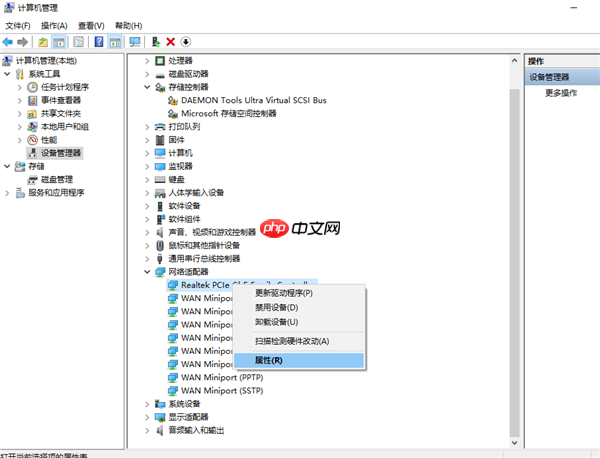This screenshot has width=600, height=458.
Task: Open the 帮助(H) menu
Action: [x=129, y=26]
